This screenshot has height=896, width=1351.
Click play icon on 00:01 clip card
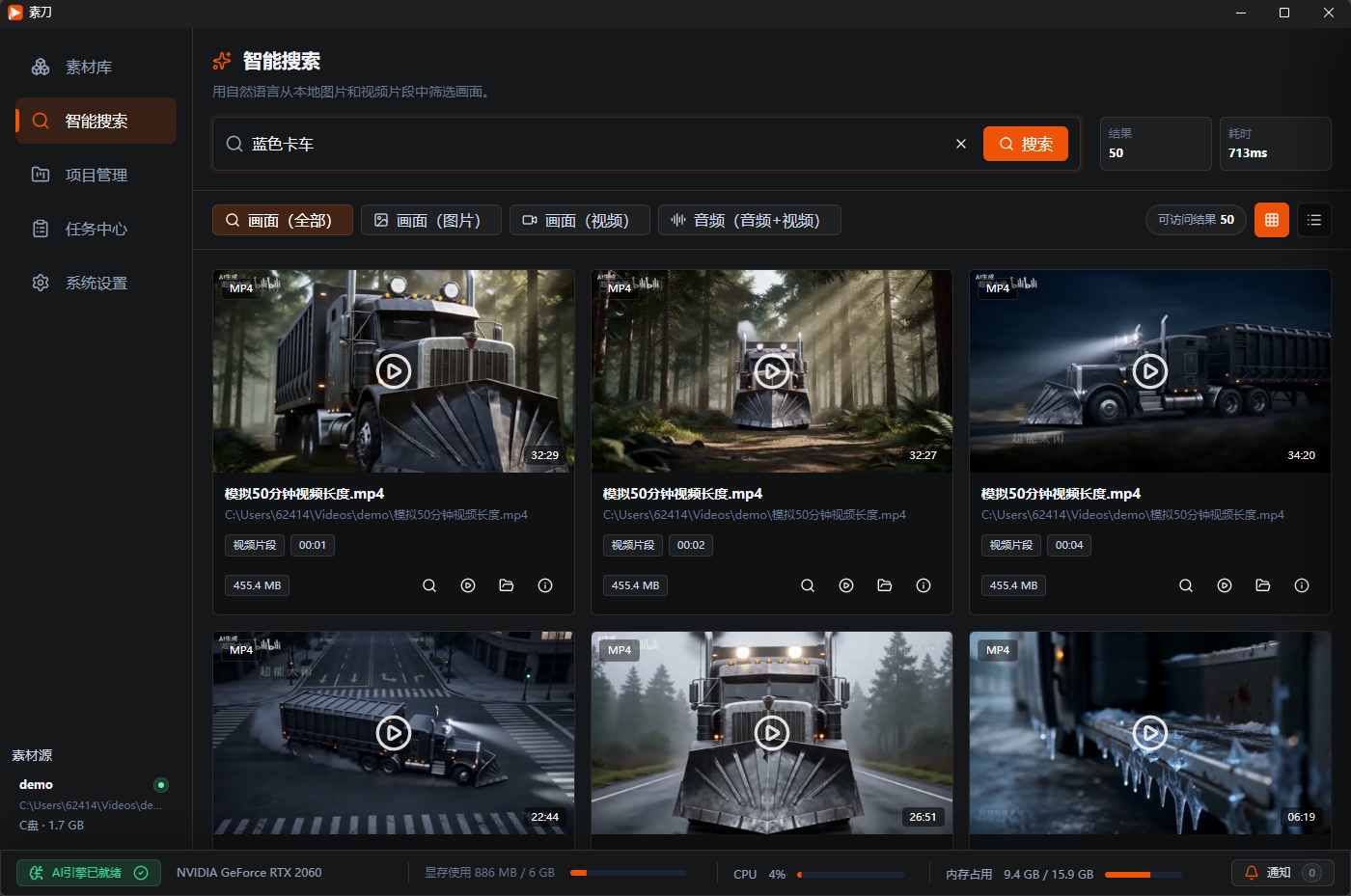[468, 585]
